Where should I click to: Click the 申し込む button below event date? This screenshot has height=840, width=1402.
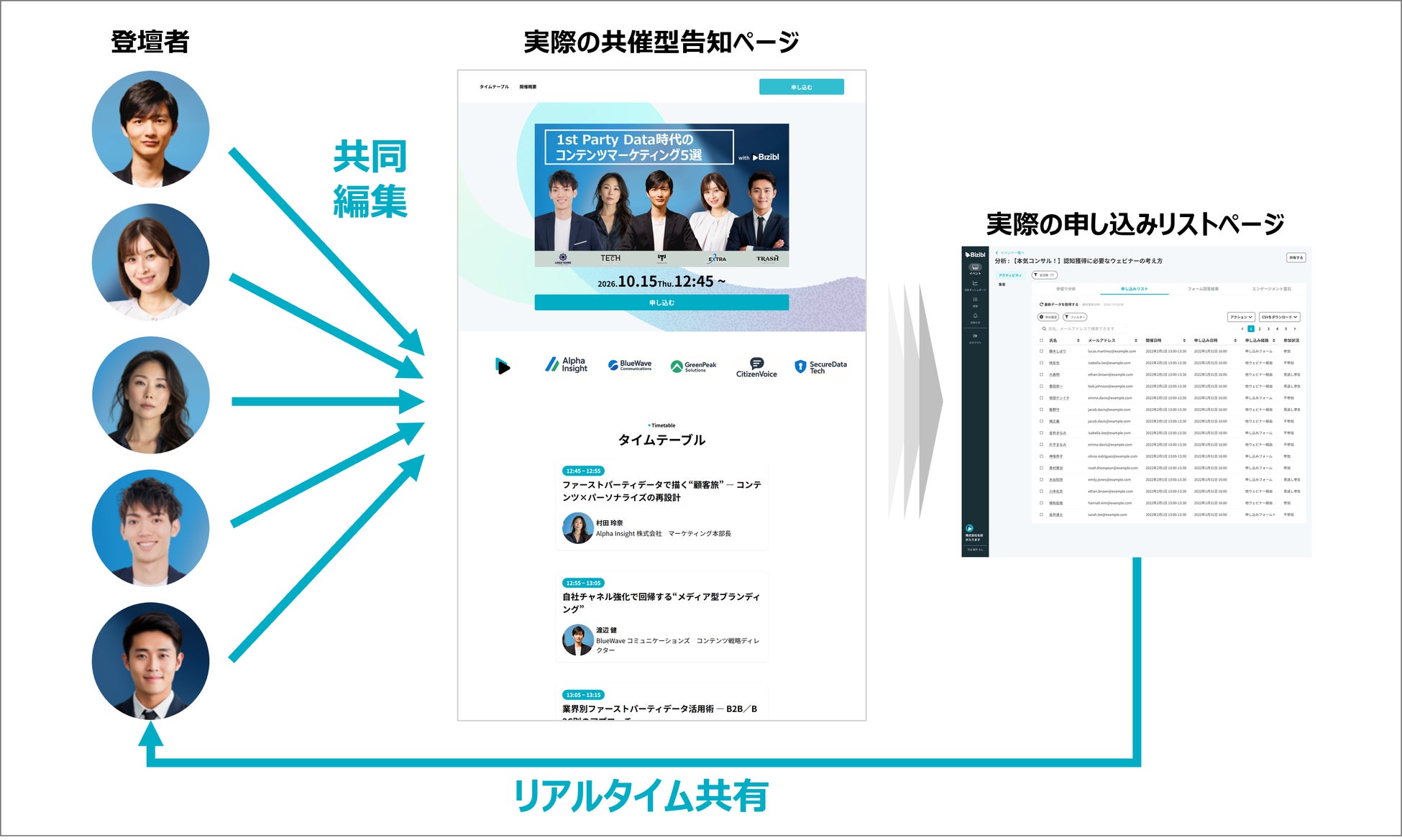point(661,303)
